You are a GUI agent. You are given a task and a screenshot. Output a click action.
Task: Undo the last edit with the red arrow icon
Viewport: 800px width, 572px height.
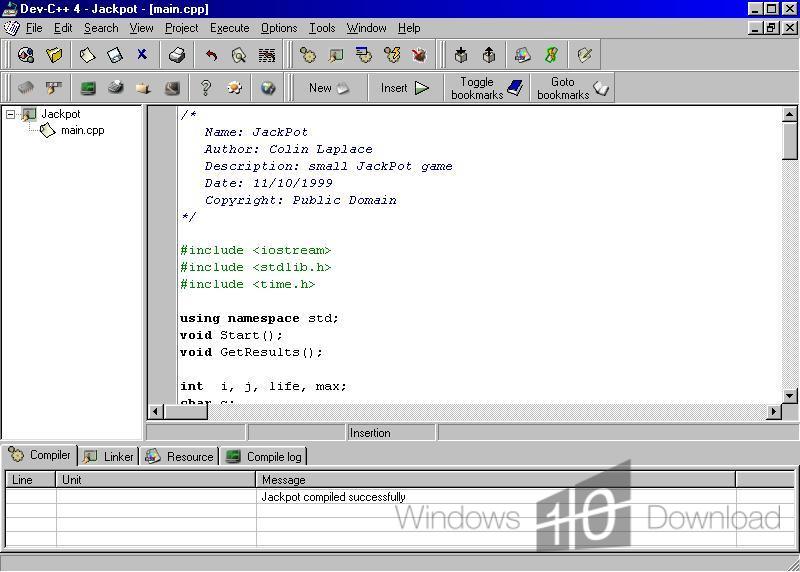point(212,55)
